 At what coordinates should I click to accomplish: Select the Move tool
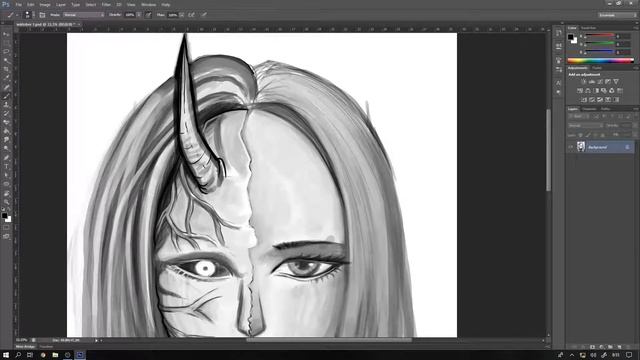coord(6,34)
